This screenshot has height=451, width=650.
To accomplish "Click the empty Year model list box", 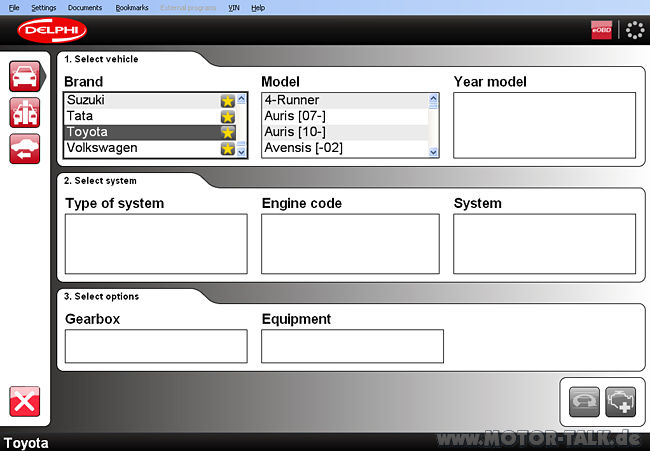I will click(544, 125).
